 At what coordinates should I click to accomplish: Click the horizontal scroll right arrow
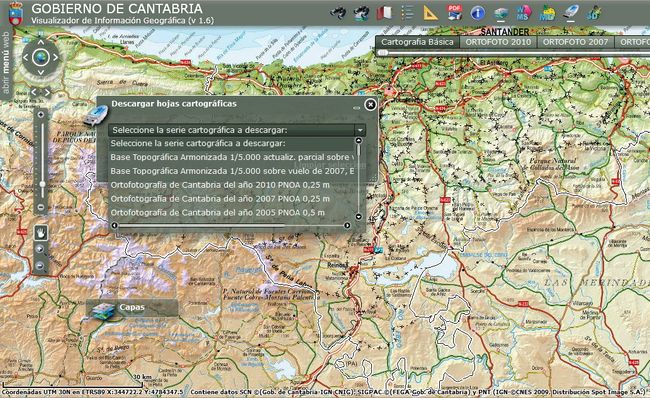347,226
